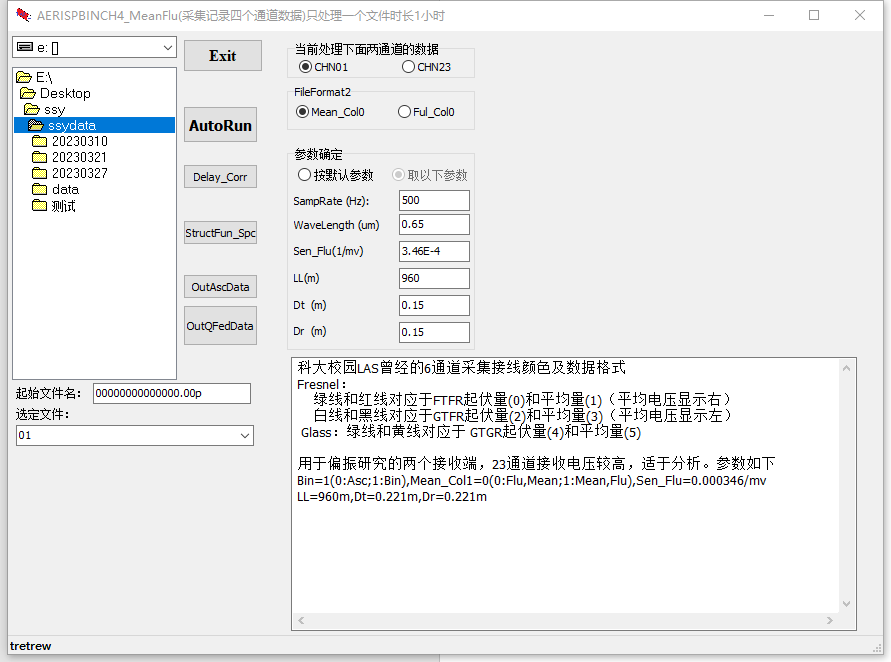This screenshot has width=891, height=662.
Task: Select the CHN01 radio button
Action: 306,67
